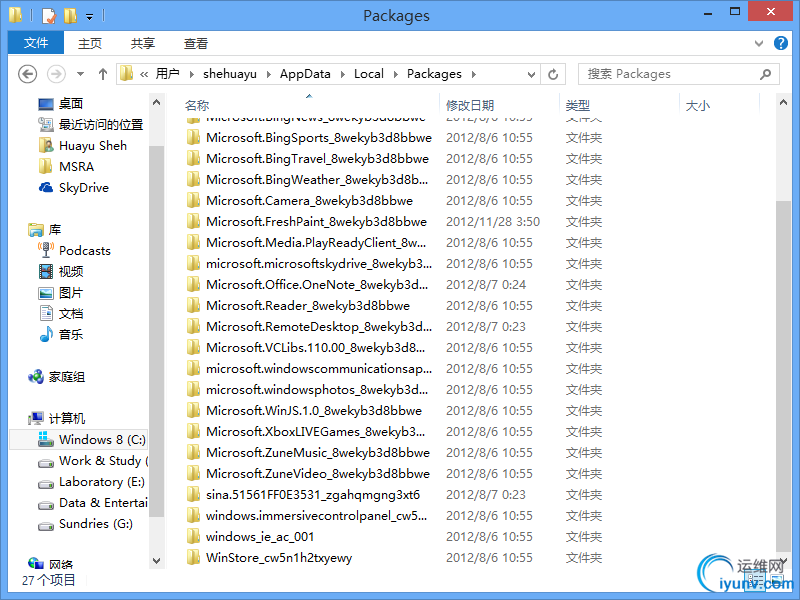Select sina.51561FF0E3531_zgahqmgng3xt6 folder

(313, 495)
